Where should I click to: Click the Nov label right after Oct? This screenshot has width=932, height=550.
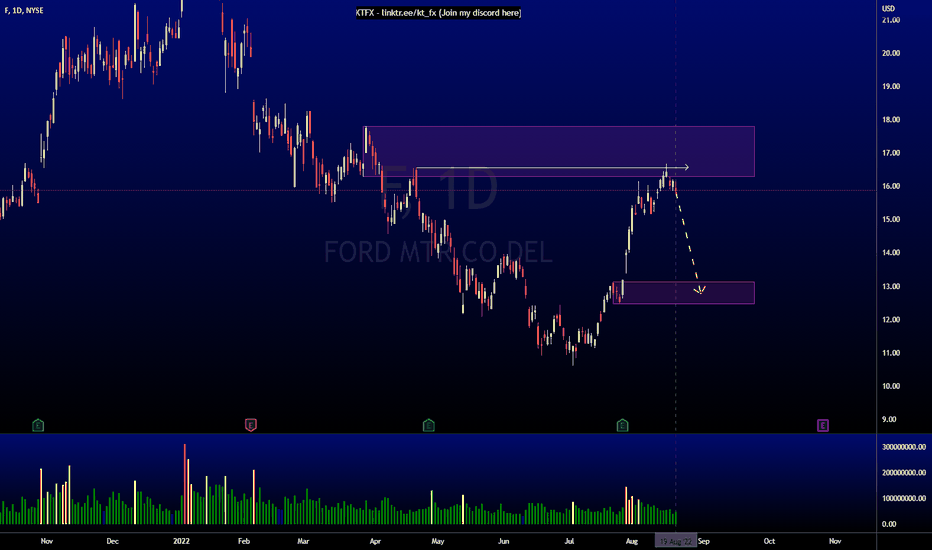pyautogui.click(x=835, y=541)
